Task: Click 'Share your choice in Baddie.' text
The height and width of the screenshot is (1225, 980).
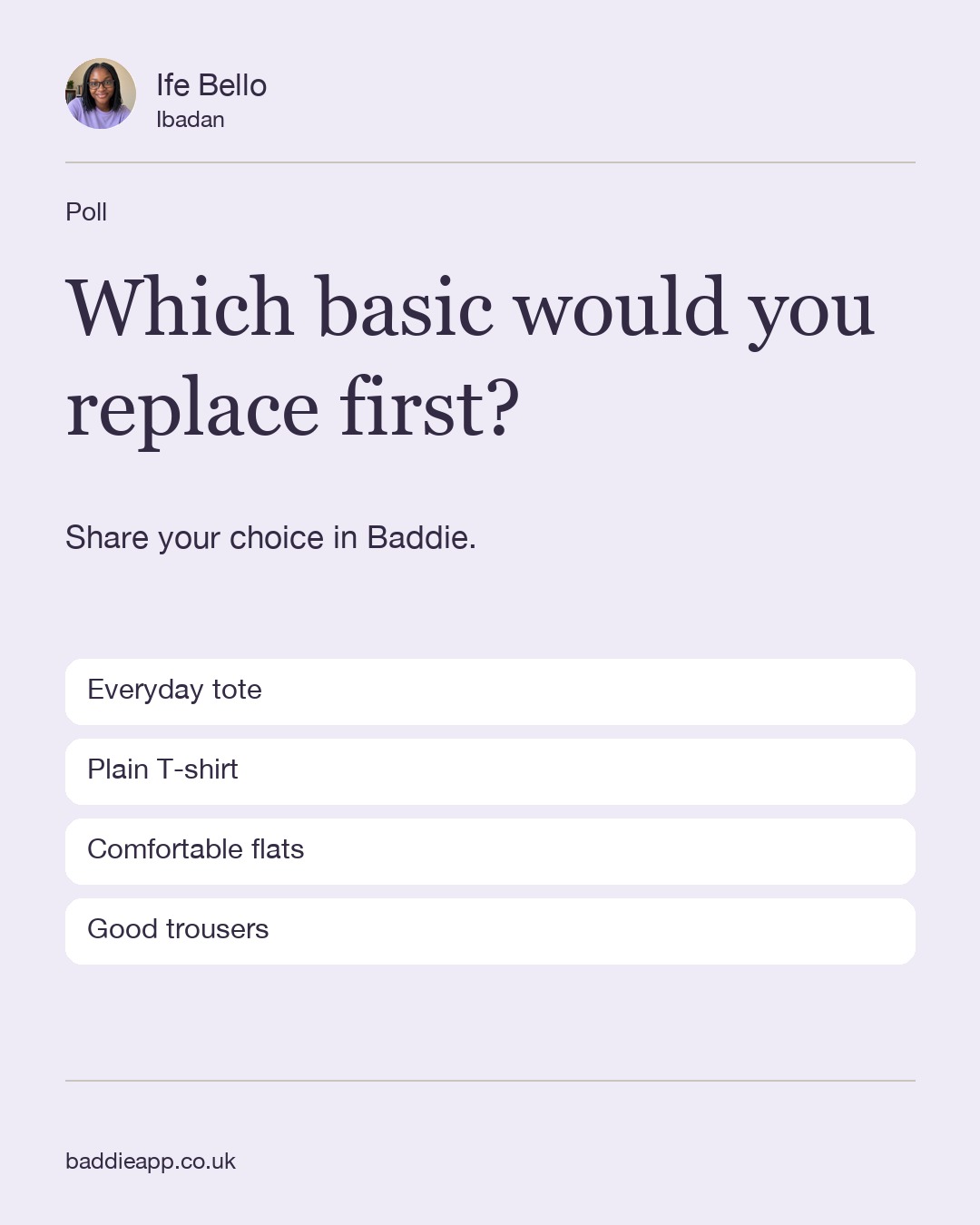Action: [x=270, y=538]
